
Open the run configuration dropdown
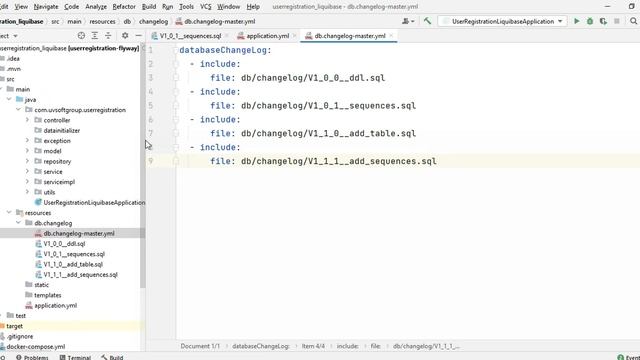tap(502, 21)
